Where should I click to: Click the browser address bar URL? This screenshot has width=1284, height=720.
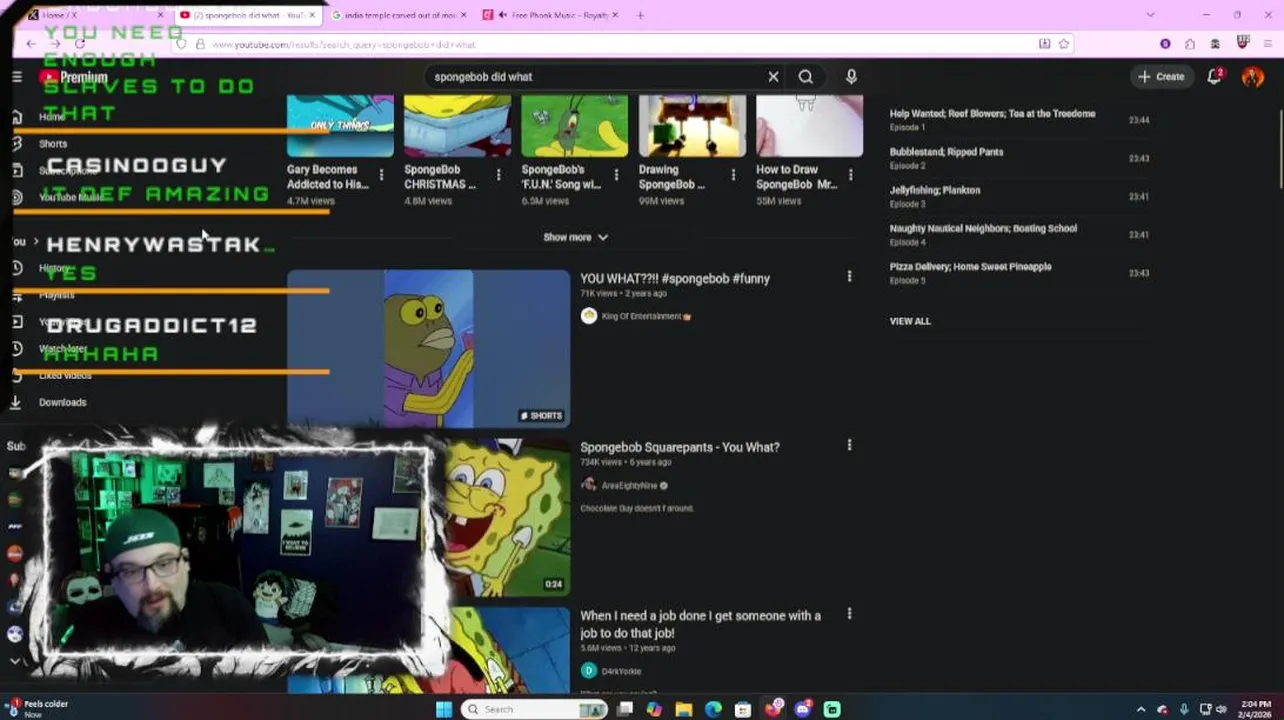click(343, 44)
